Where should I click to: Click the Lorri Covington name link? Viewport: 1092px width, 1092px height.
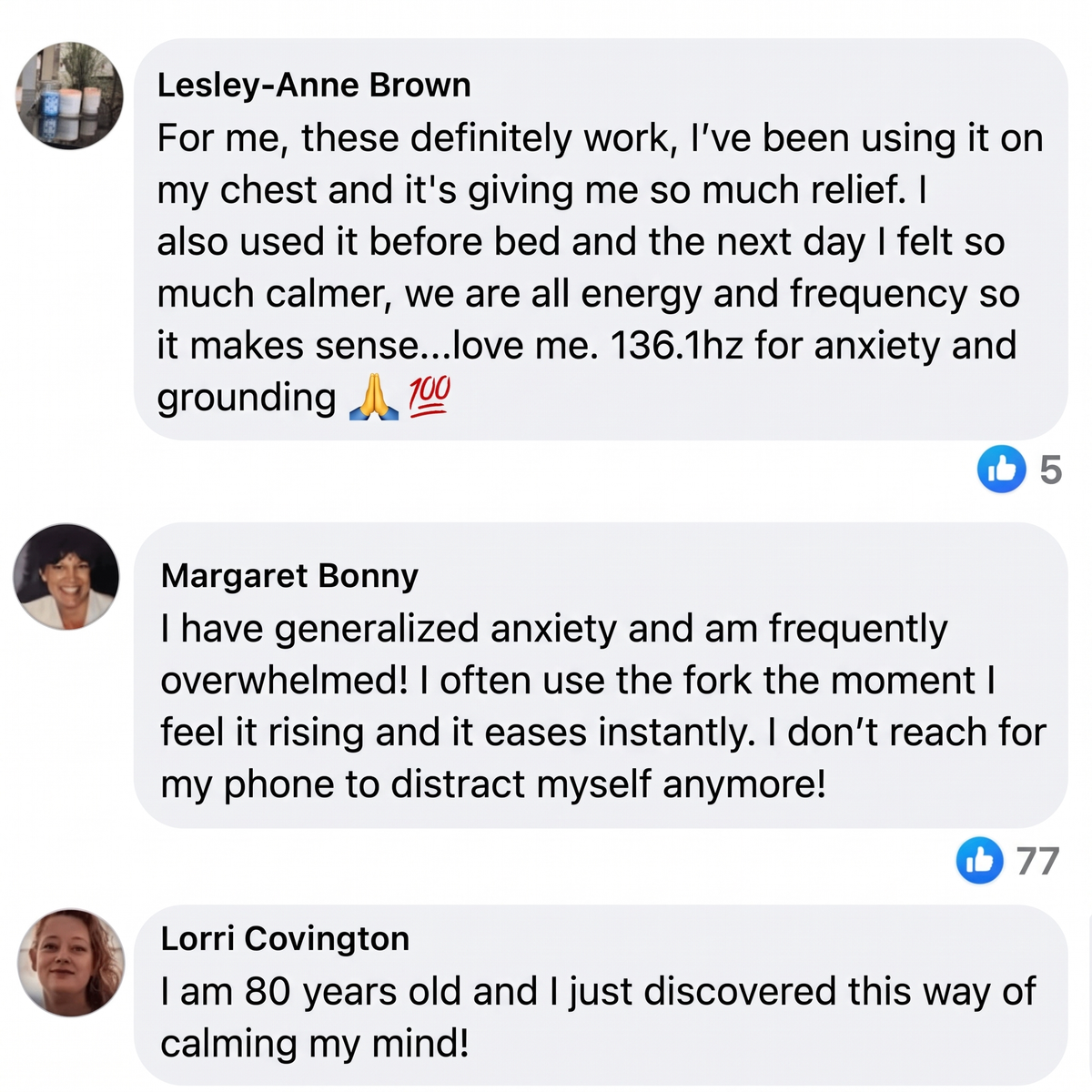(x=285, y=938)
